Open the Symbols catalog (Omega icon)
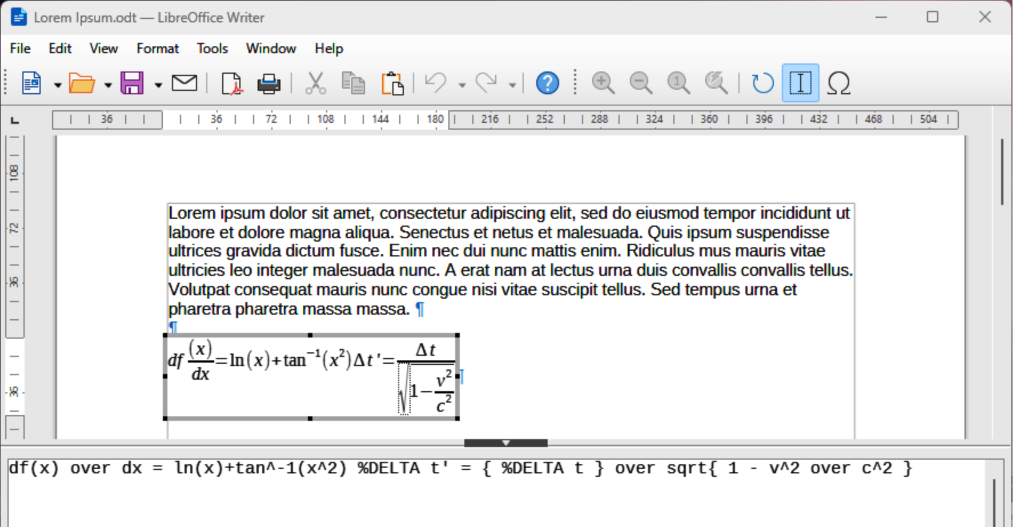Screen dimensions: 1013x527 (x=839, y=83)
